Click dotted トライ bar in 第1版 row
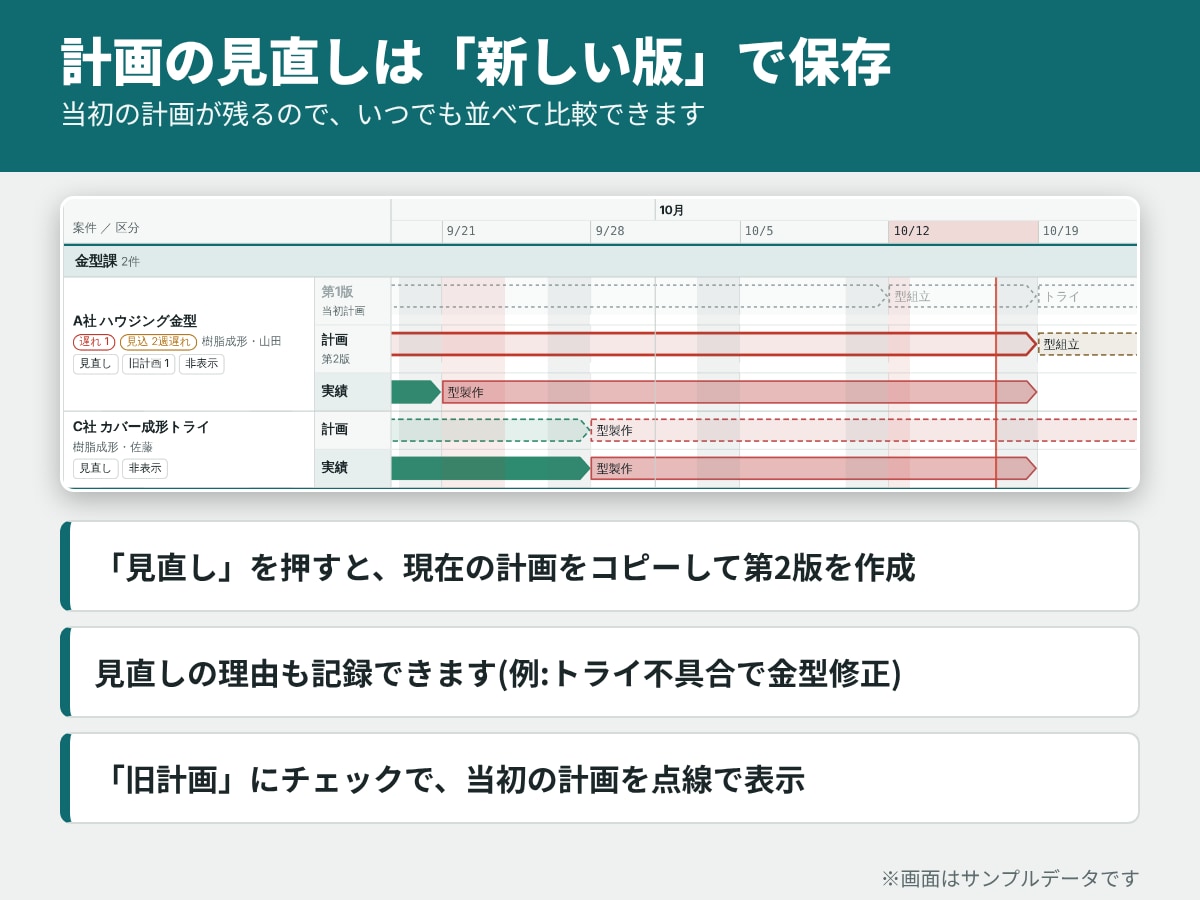The image size is (1200, 900). point(1088,296)
